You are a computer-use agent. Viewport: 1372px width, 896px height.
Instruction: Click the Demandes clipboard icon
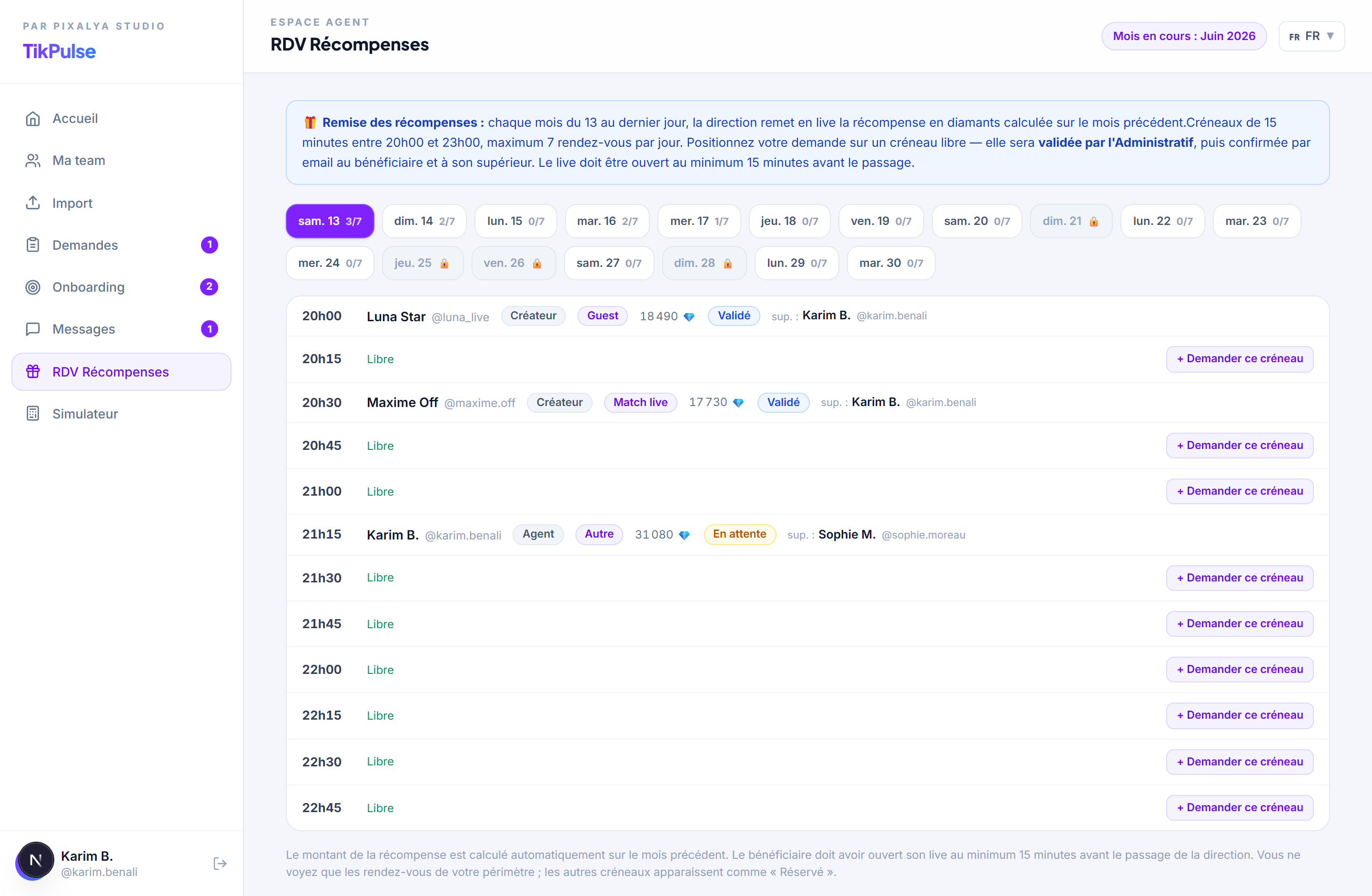(33, 245)
